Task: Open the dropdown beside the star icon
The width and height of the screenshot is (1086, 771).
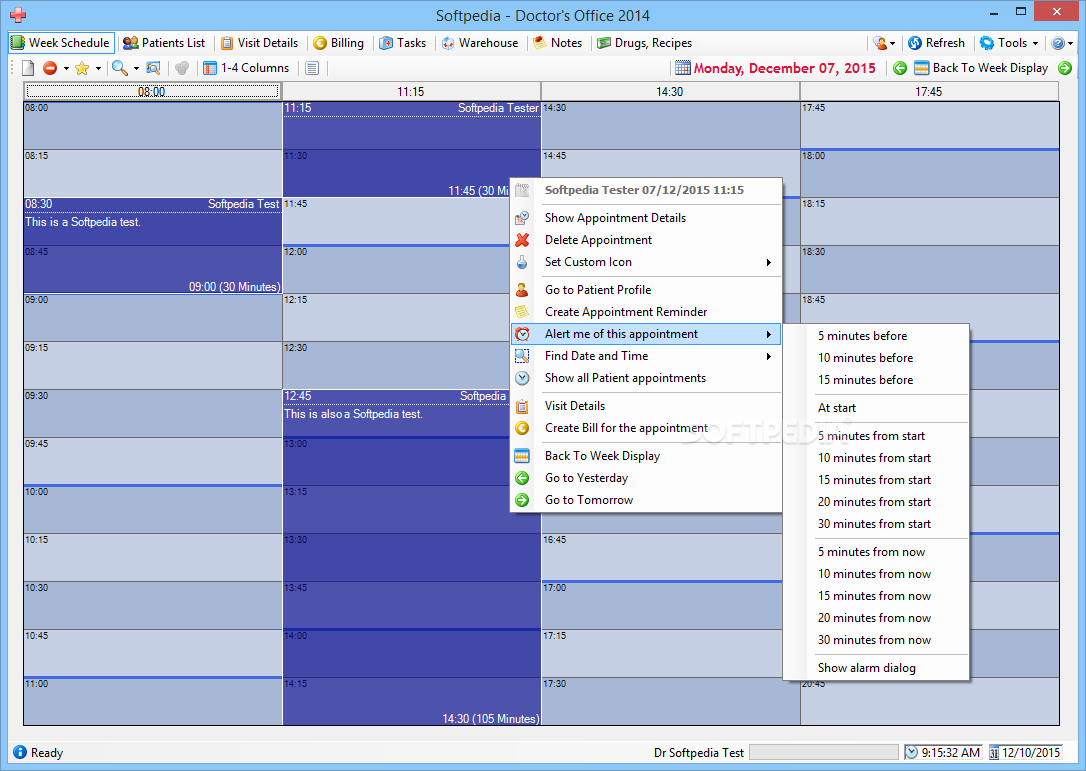Action: coord(98,68)
